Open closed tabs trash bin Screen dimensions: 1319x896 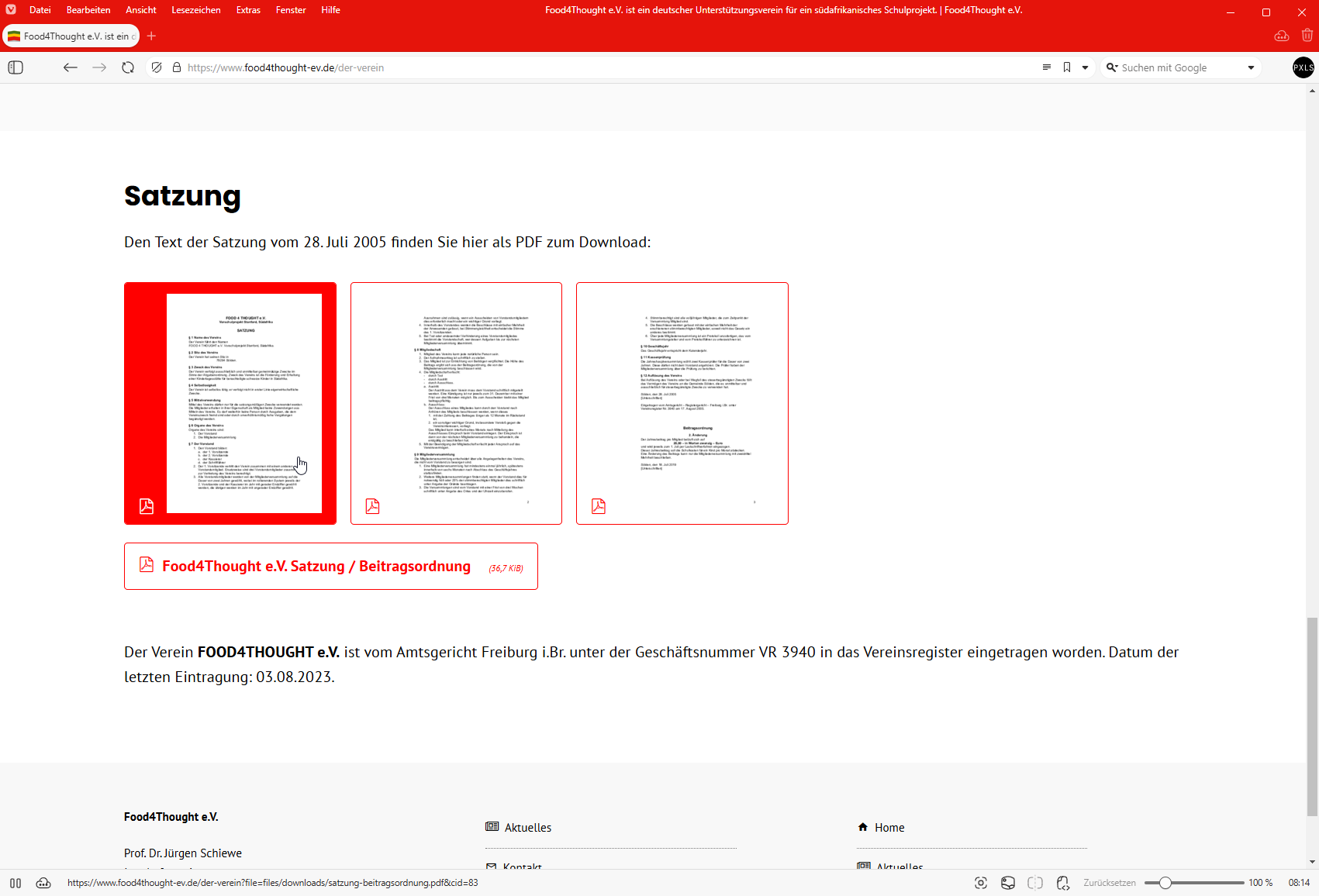1307,36
